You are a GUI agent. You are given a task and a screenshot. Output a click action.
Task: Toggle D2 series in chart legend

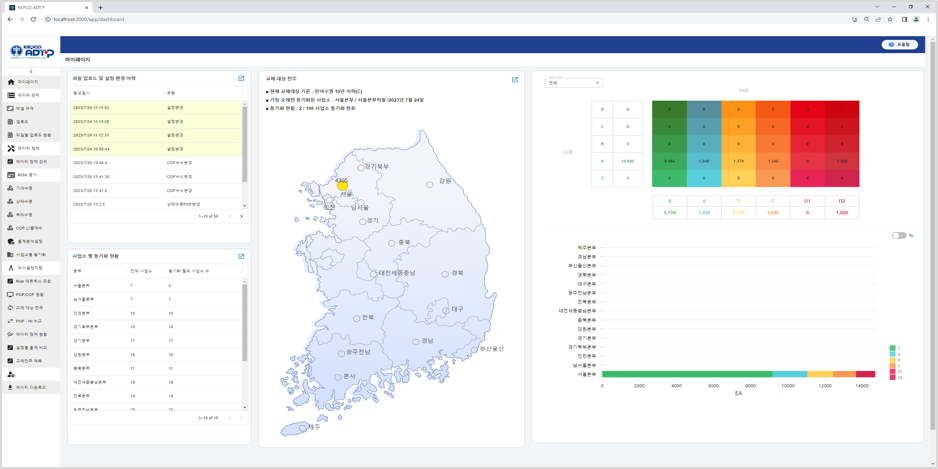895,378
